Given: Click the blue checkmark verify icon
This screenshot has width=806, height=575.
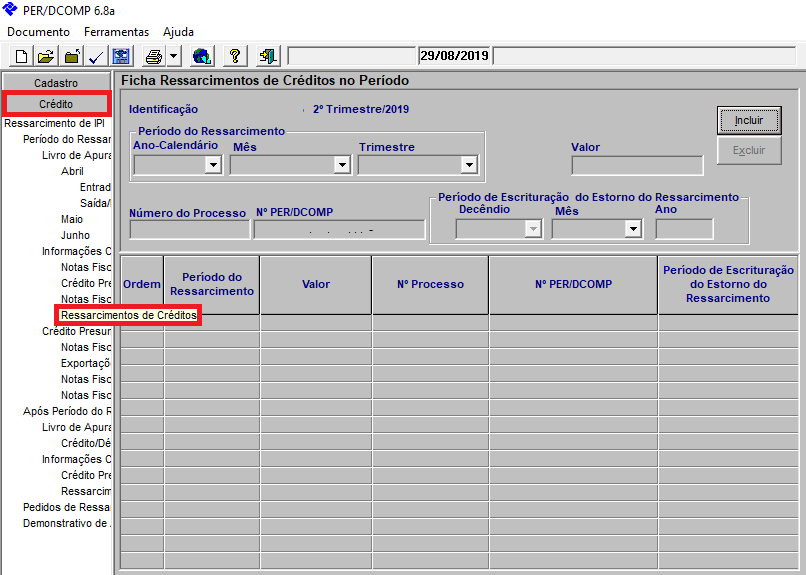Looking at the screenshot, I should coord(96,56).
